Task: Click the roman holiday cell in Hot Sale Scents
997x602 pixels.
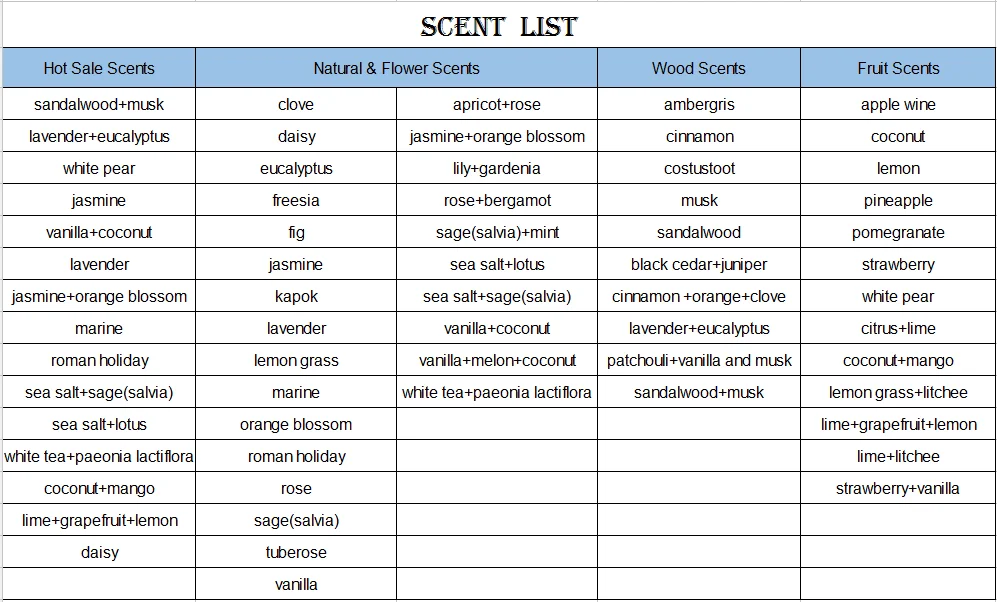Action: coord(99,360)
